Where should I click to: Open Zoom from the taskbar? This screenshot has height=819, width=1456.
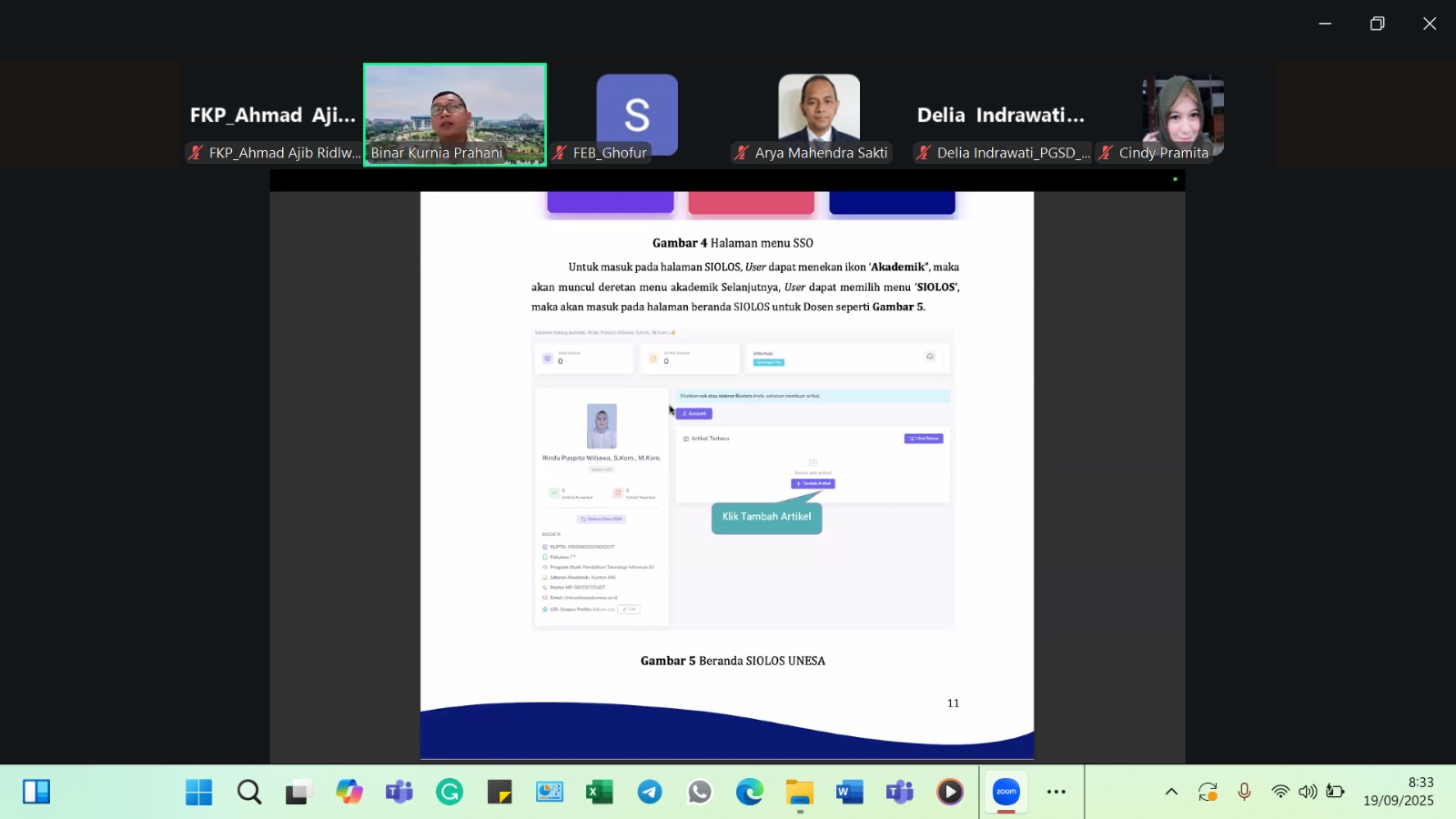click(1006, 792)
